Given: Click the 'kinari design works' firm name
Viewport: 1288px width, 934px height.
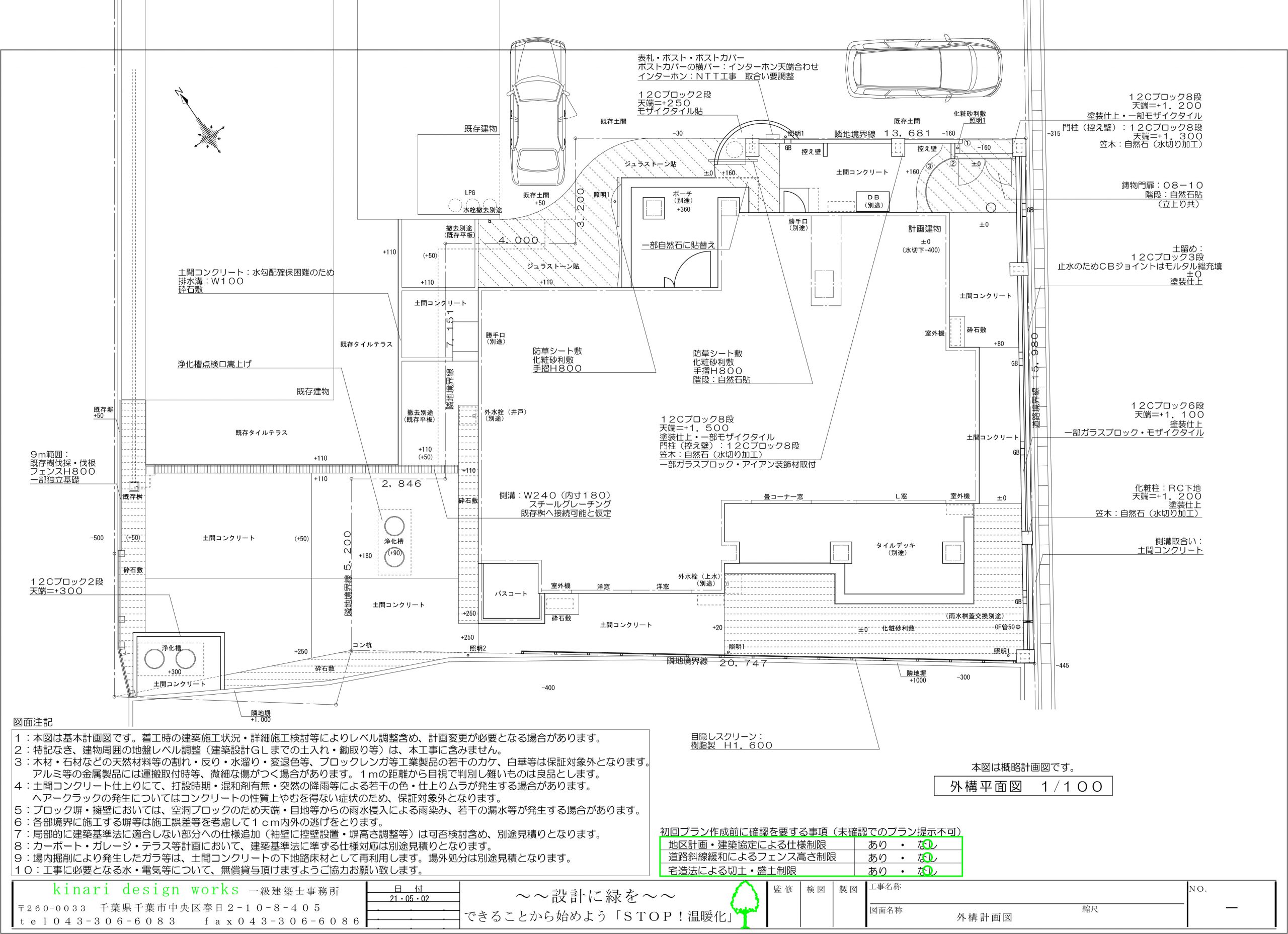Looking at the screenshot, I should [146, 890].
